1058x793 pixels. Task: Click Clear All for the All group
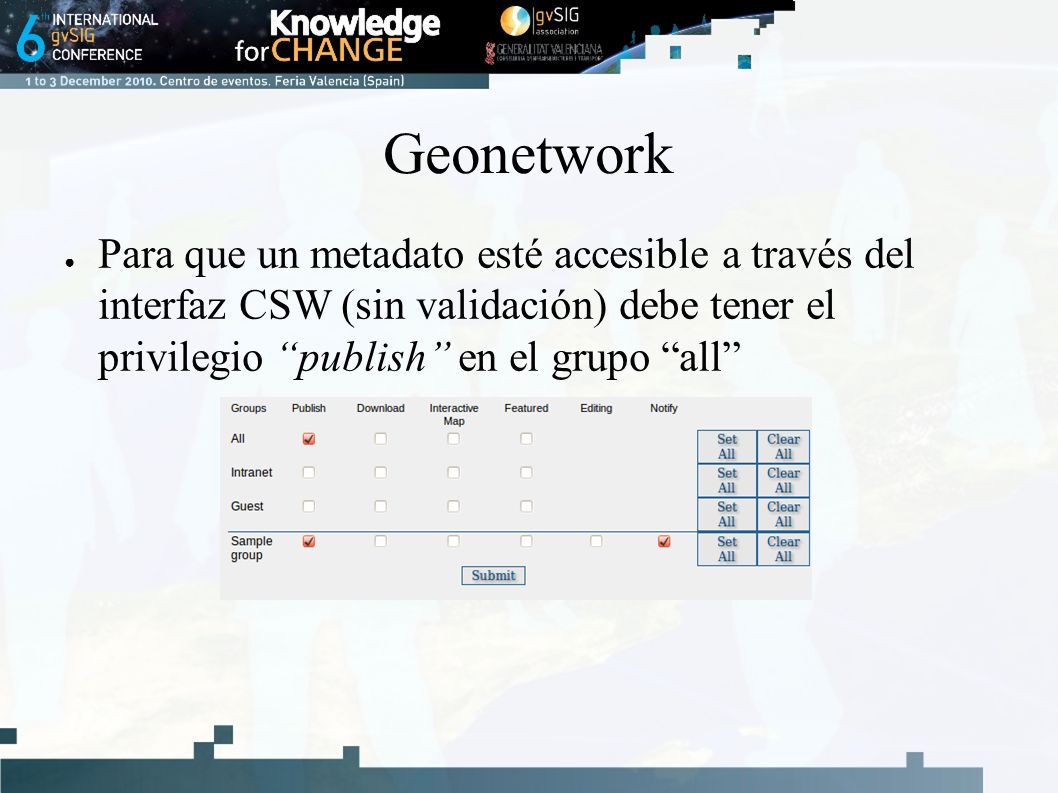click(783, 447)
